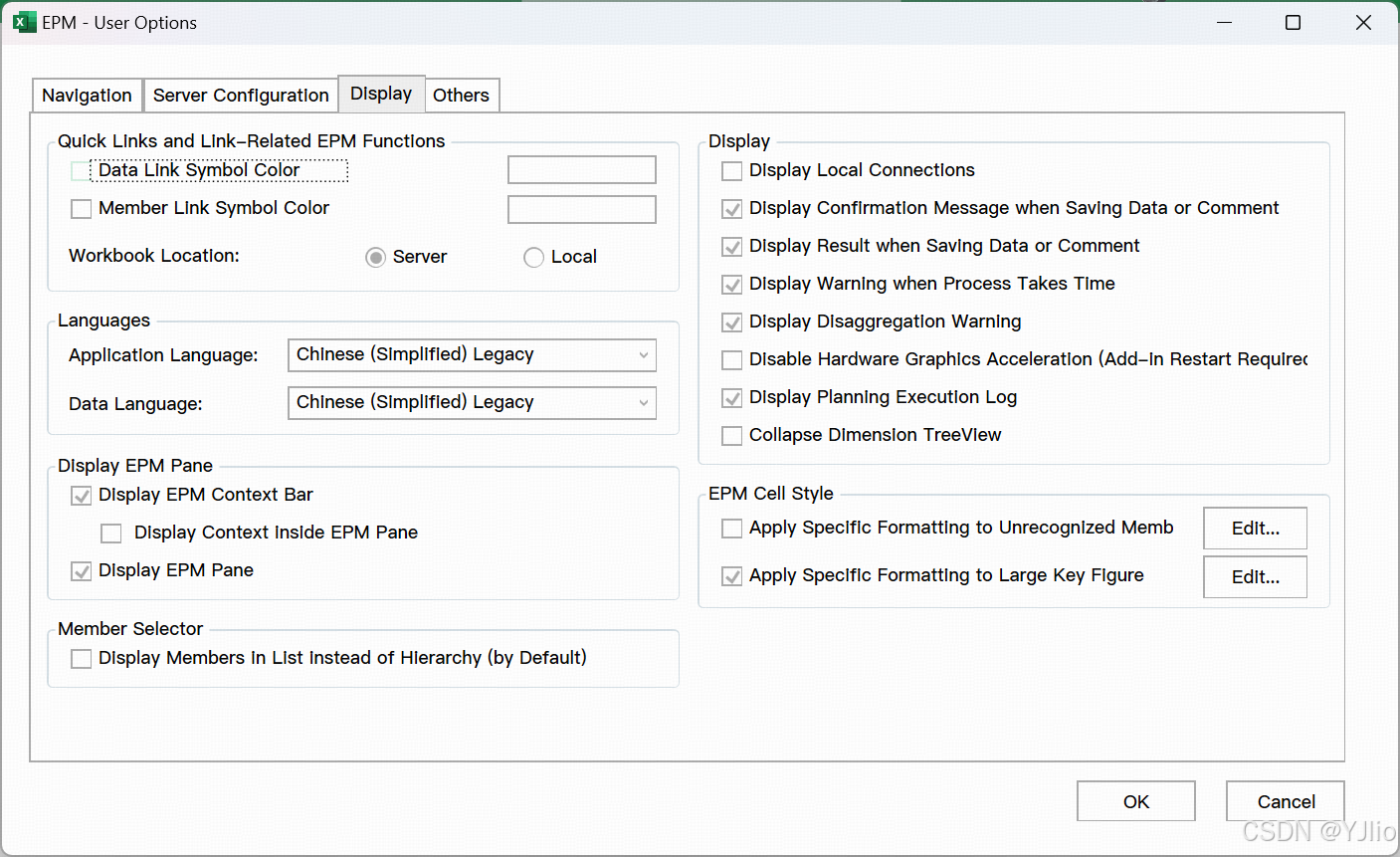Click Edit button for Unrecognized Members formatting
This screenshot has width=1400, height=857.
[1255, 529]
